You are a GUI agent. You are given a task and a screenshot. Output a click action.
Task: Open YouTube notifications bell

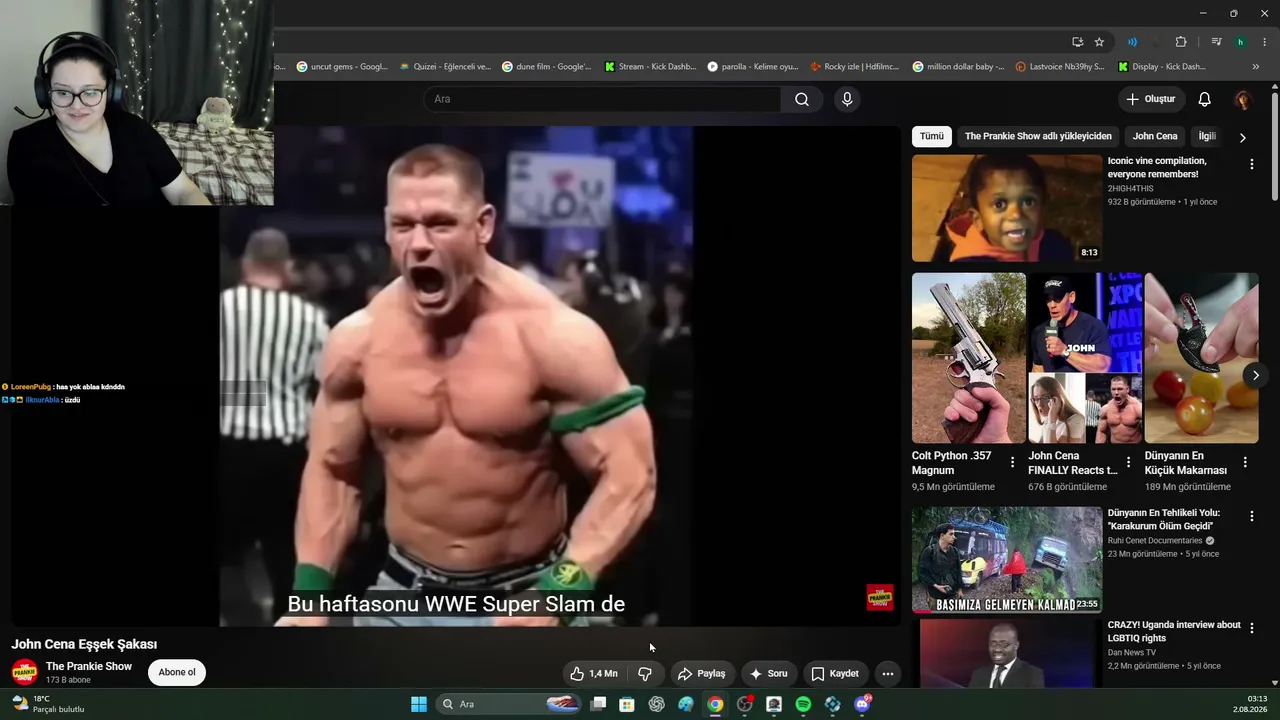tap(1205, 99)
